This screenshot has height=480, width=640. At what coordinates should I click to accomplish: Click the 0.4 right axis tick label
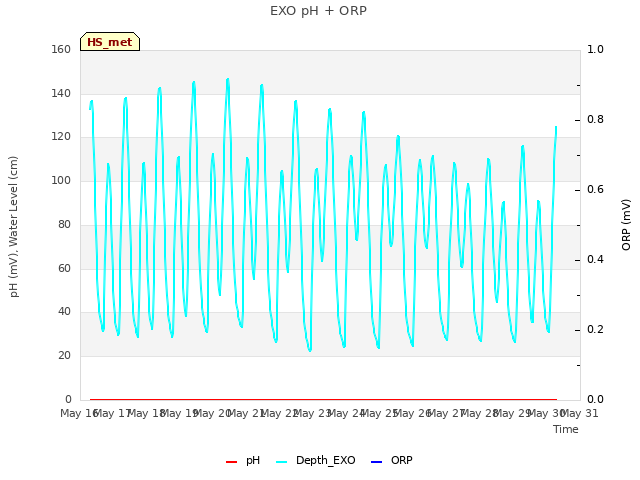click(x=595, y=259)
